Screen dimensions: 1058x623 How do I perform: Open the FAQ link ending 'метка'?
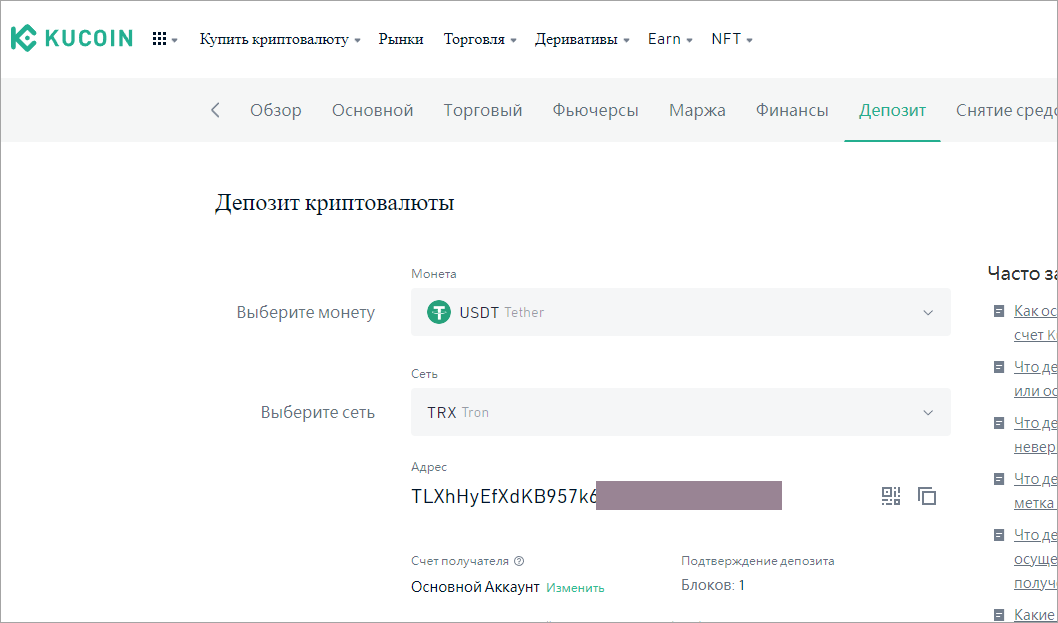coord(1035,491)
